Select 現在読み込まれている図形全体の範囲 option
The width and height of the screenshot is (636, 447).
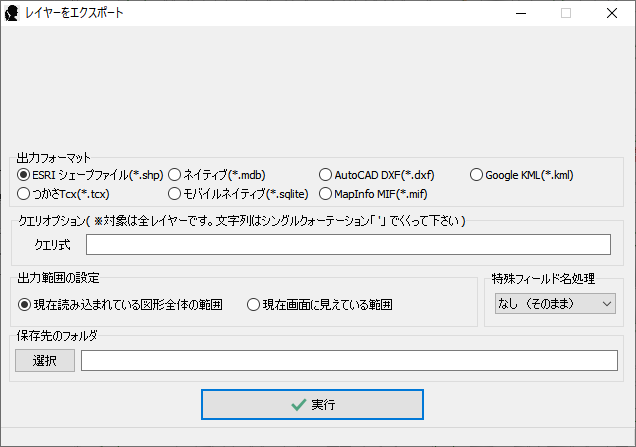coord(25,304)
